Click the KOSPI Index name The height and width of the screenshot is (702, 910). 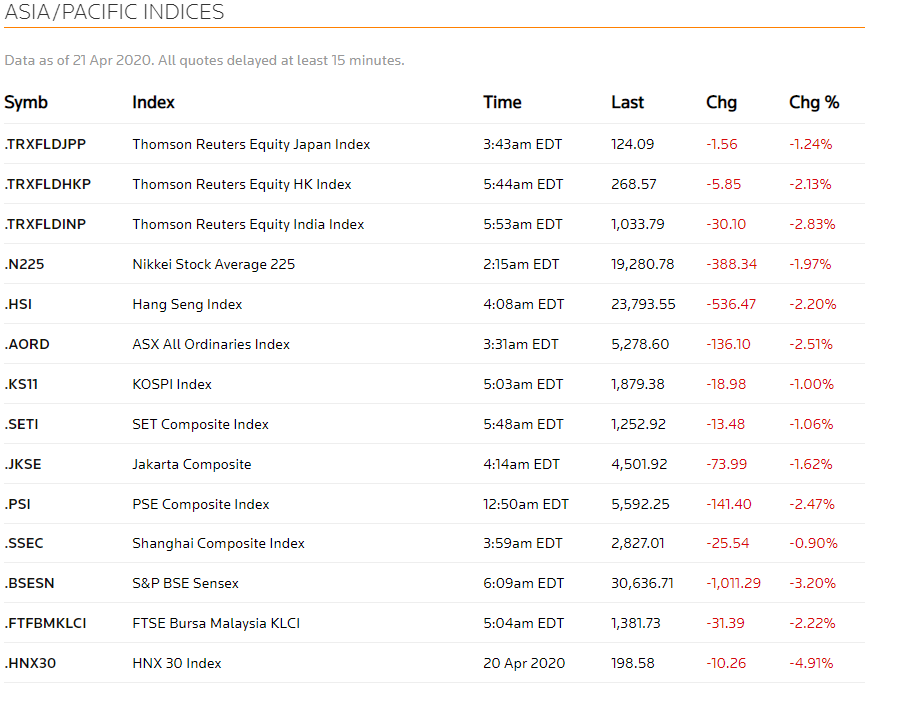[x=172, y=384]
